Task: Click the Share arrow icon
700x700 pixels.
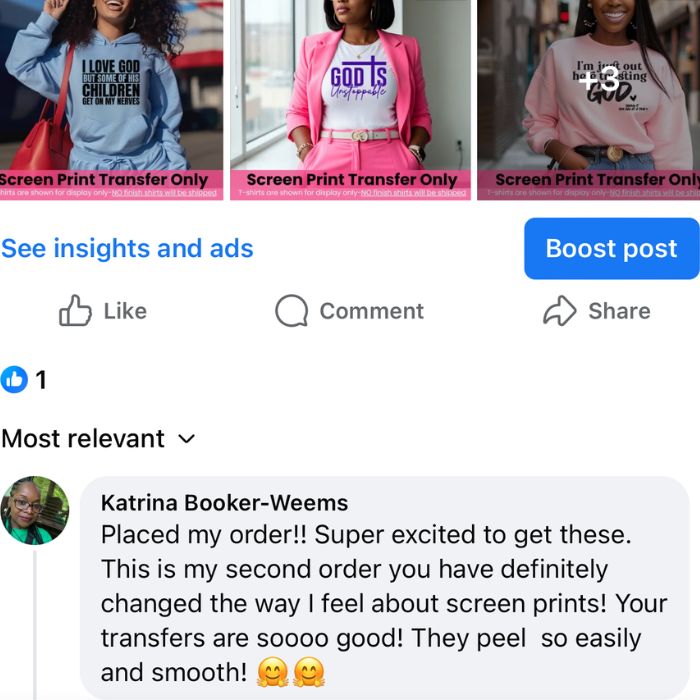Action: (559, 311)
